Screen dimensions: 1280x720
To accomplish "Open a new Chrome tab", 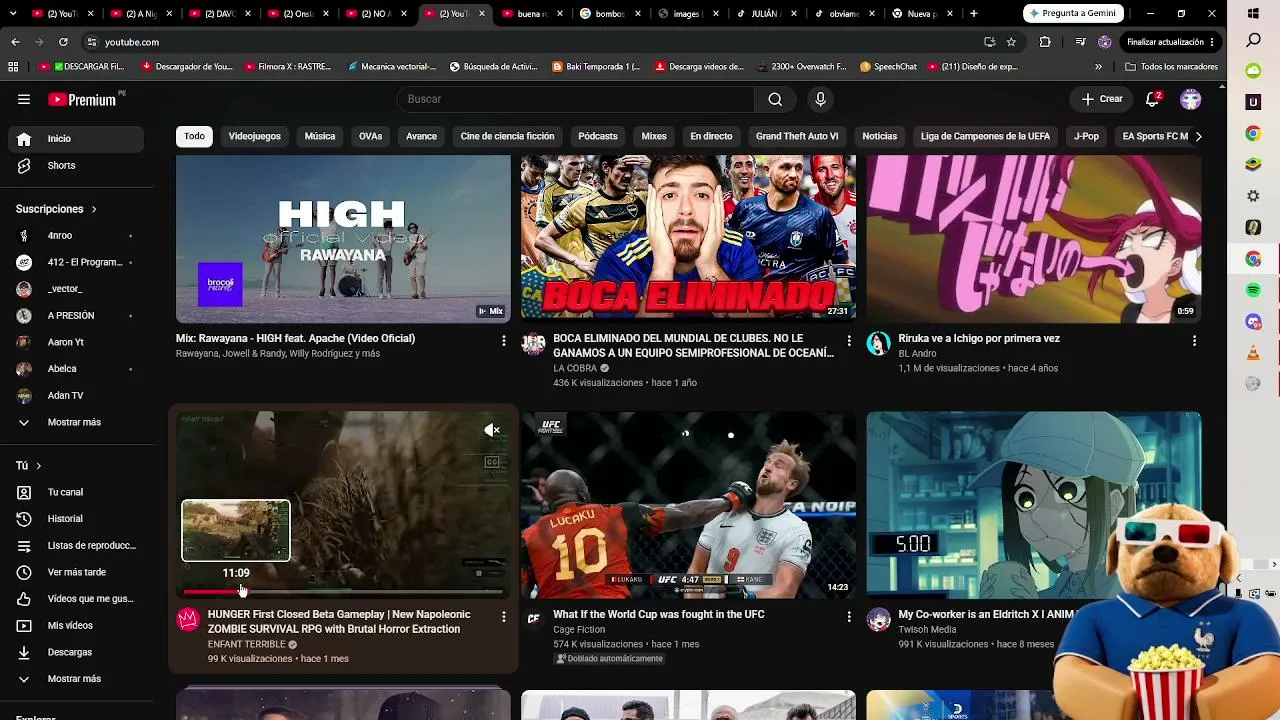I will pyautogui.click(x=973, y=14).
